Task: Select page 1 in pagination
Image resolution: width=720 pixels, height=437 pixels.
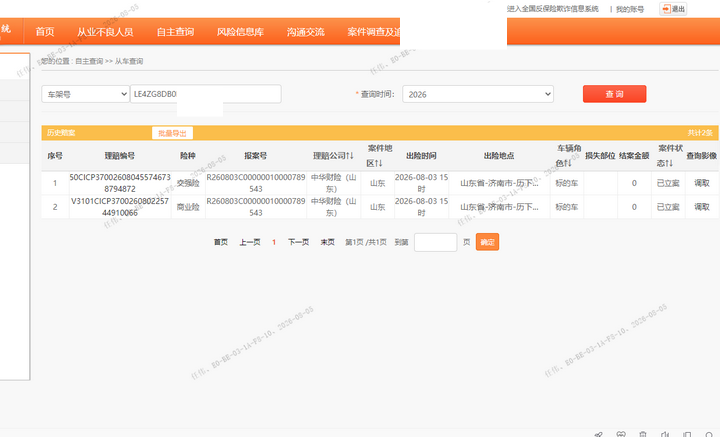Action: click(274, 242)
